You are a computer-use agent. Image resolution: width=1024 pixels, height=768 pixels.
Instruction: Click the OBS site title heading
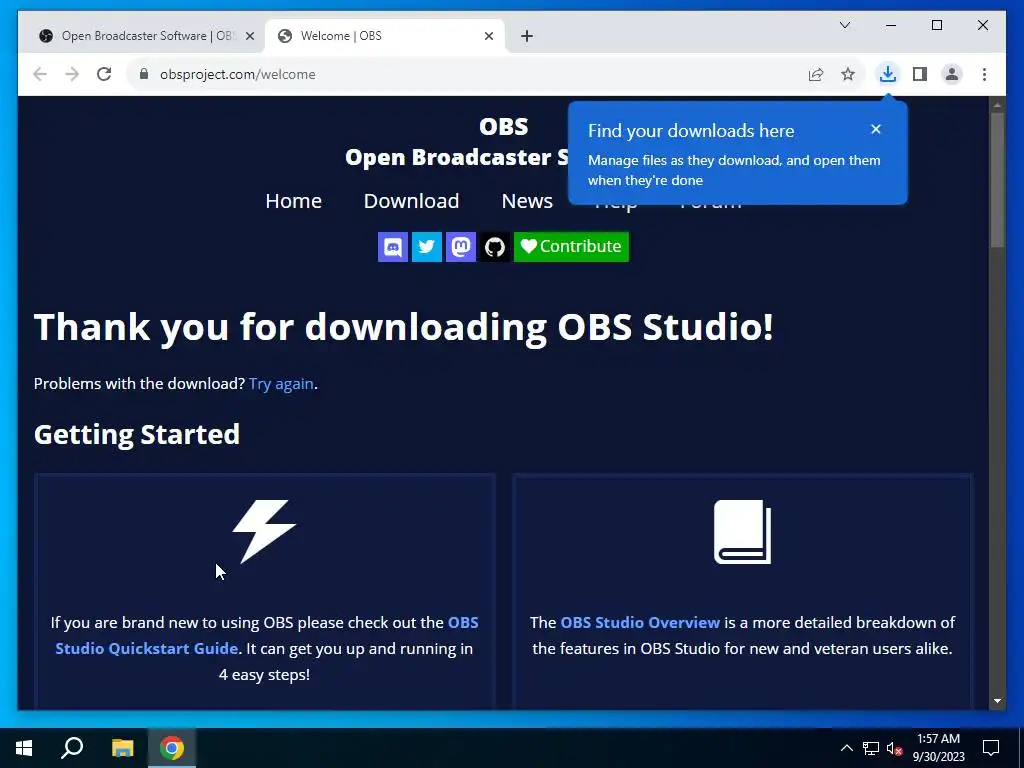[x=504, y=127]
